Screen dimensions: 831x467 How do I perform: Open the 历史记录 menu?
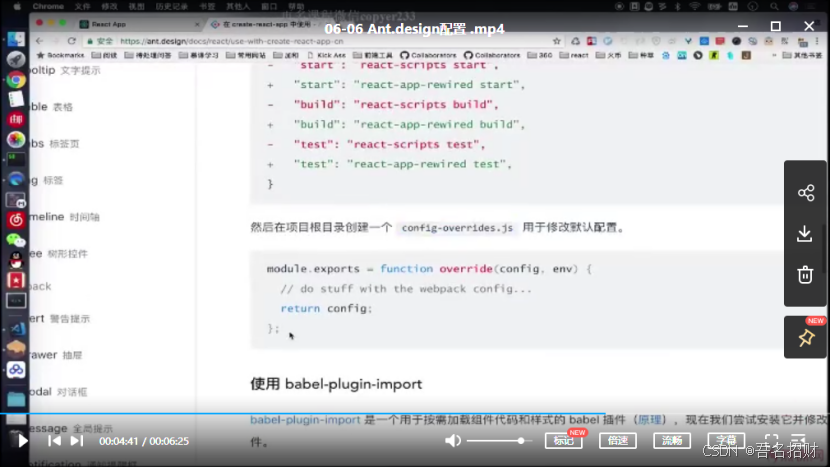click(172, 6)
